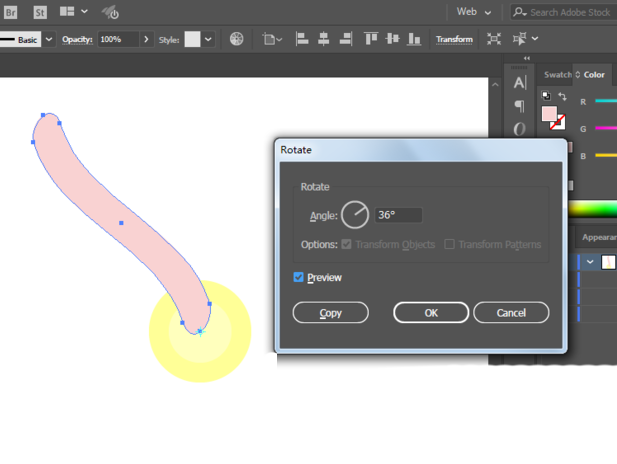Click the Copy button
This screenshot has width=617, height=464.
pos(331,313)
